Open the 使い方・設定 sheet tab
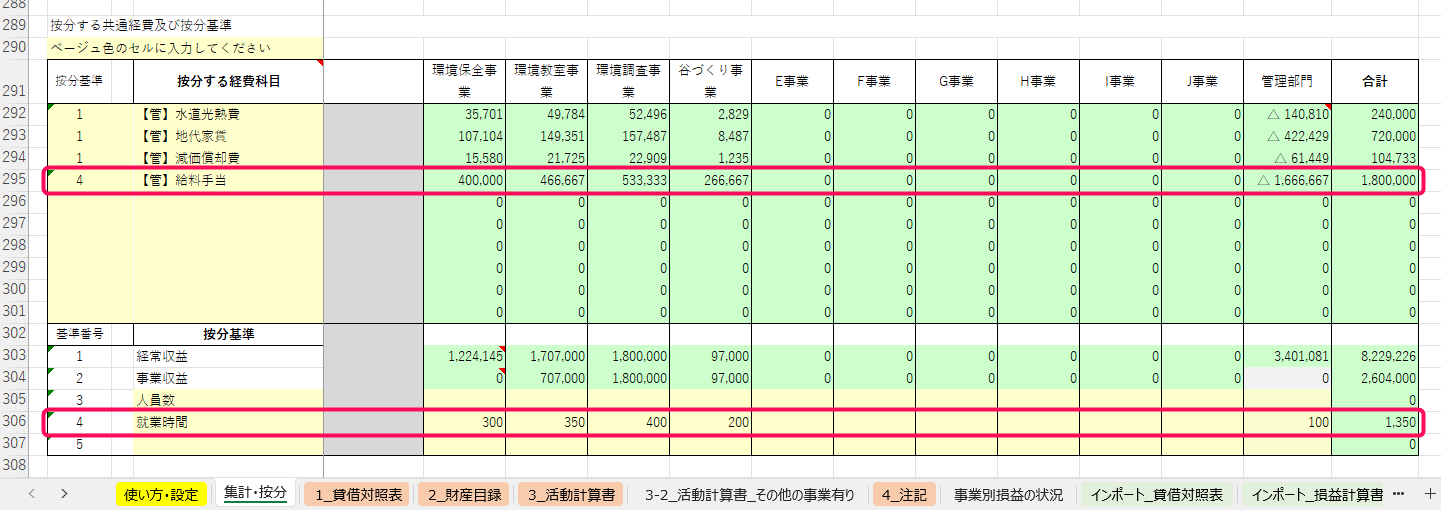This screenshot has height=510, width=1441. pyautogui.click(x=161, y=493)
